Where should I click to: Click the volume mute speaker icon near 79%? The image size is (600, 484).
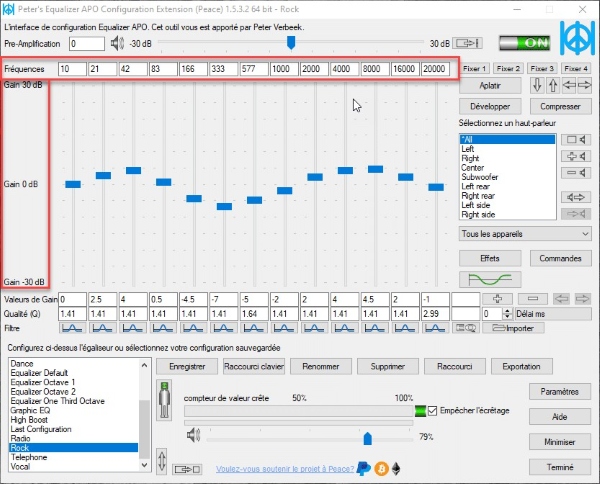[193, 435]
